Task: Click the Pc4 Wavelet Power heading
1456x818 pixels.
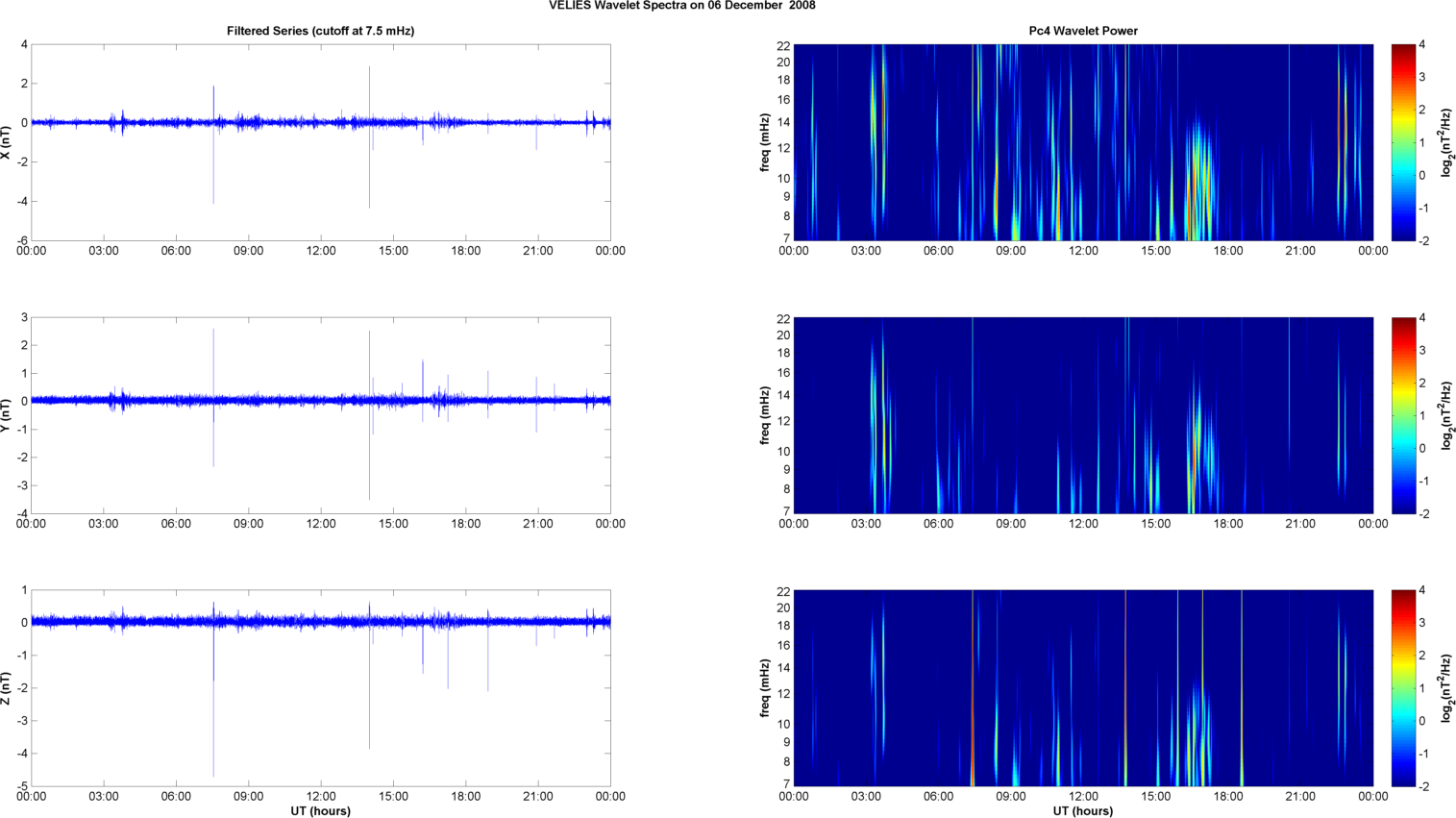Action: pyautogui.click(x=1082, y=31)
